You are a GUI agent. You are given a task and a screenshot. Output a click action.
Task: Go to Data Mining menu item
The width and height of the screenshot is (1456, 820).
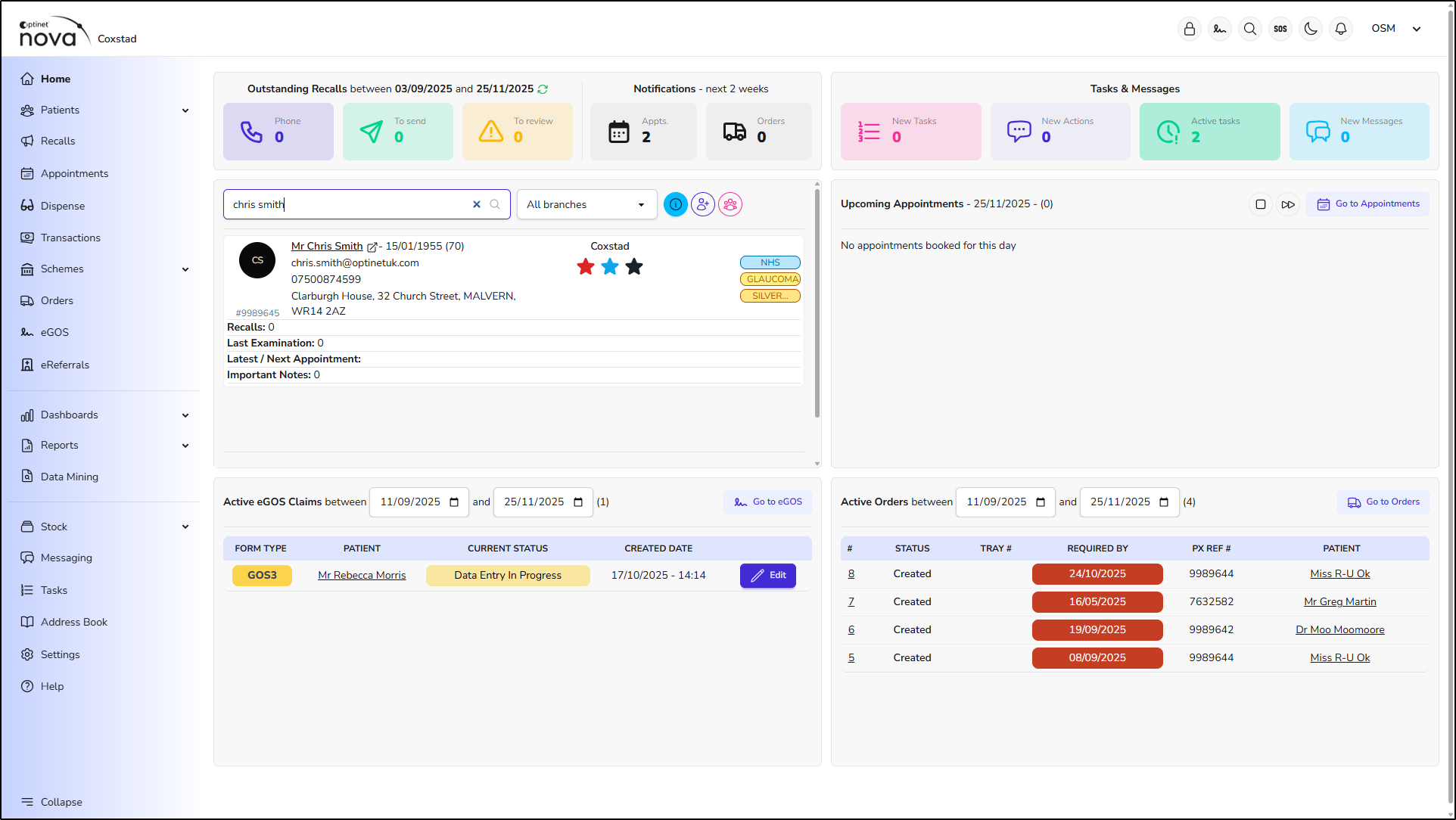(x=70, y=477)
